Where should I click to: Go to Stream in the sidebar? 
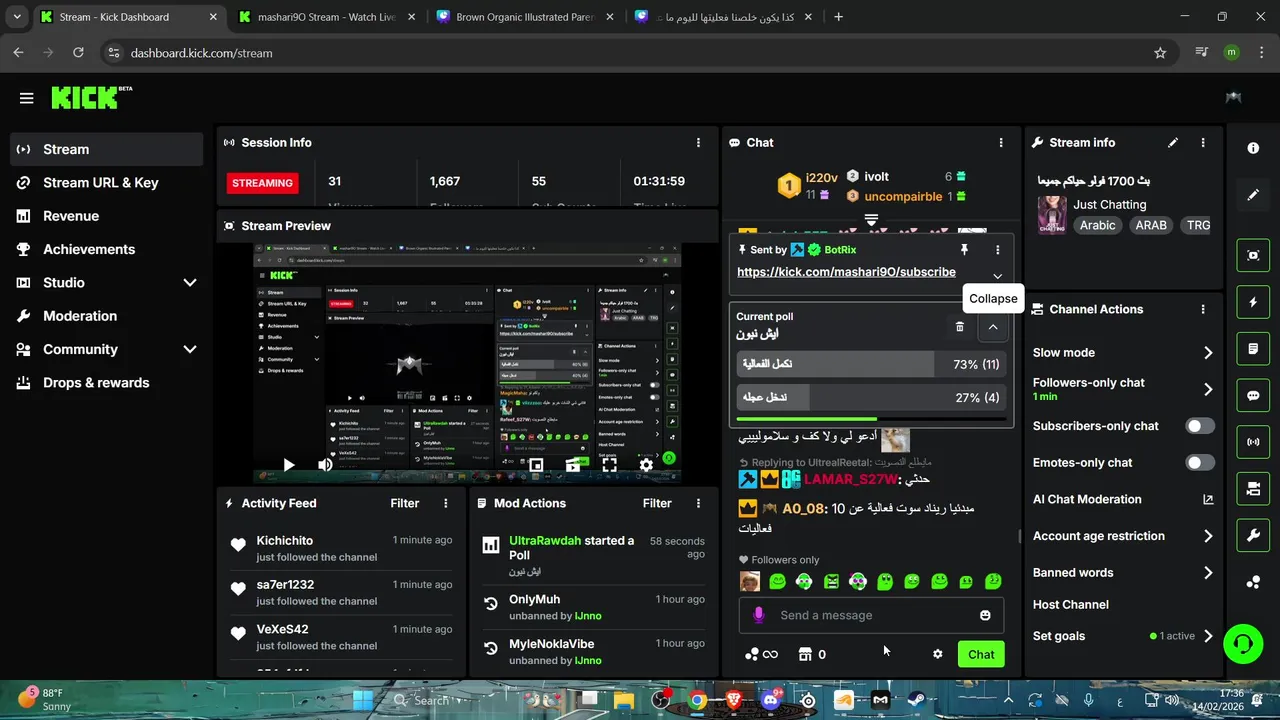pos(107,150)
